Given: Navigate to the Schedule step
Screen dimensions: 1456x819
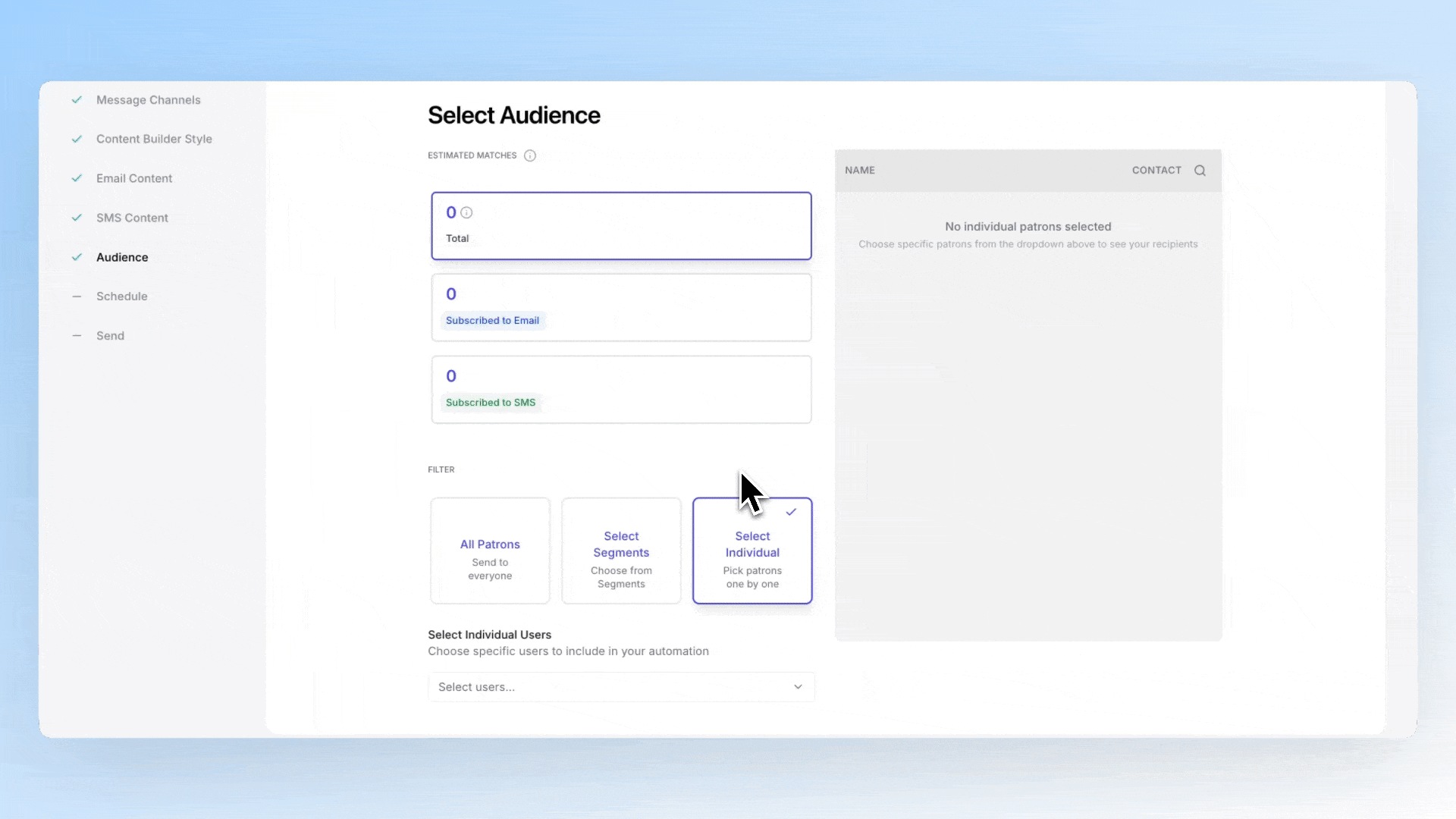Looking at the screenshot, I should click(x=122, y=297).
